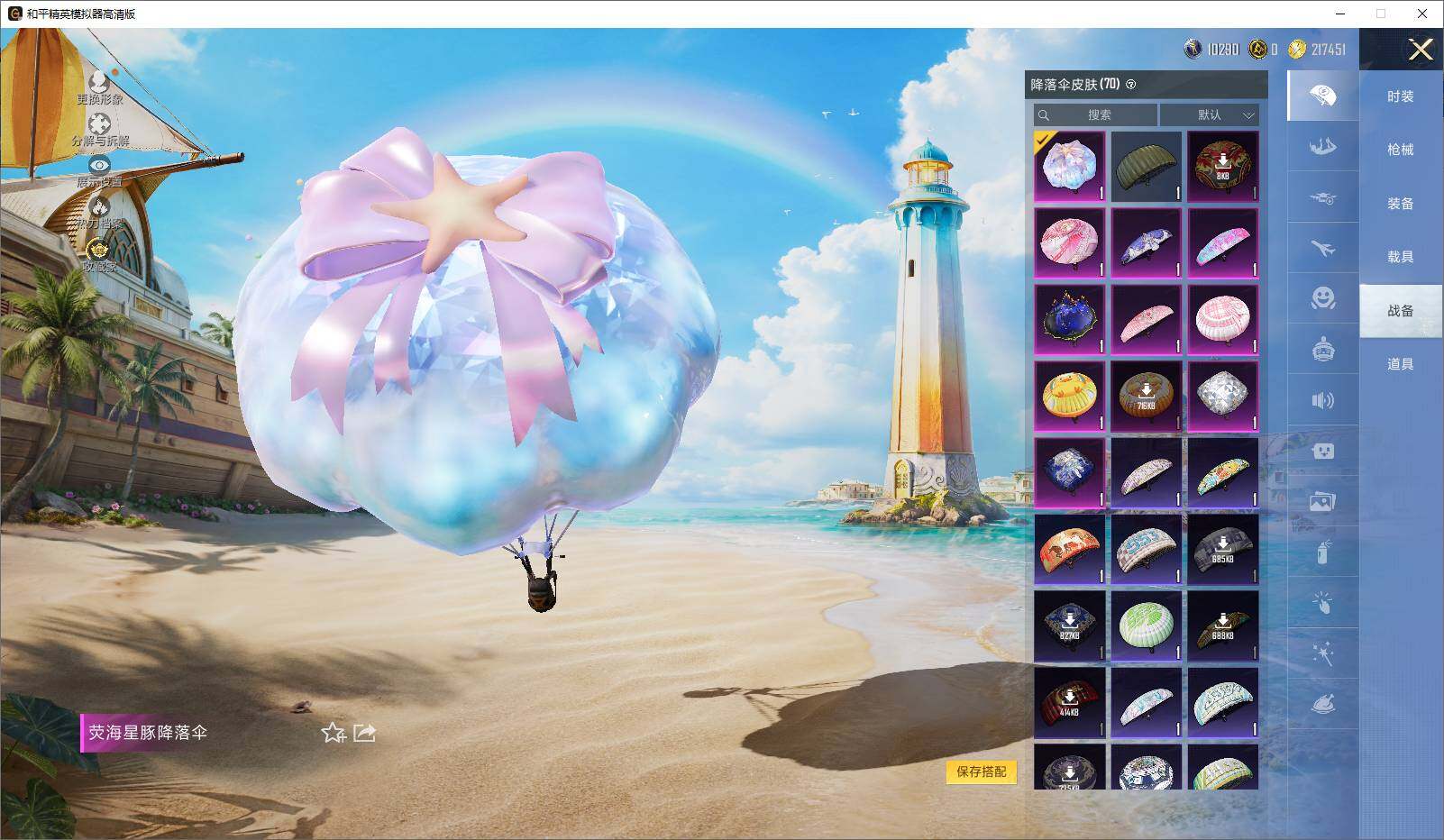Click the gold coin balance 217451
This screenshot has width=1444, height=840.
click(x=1317, y=49)
